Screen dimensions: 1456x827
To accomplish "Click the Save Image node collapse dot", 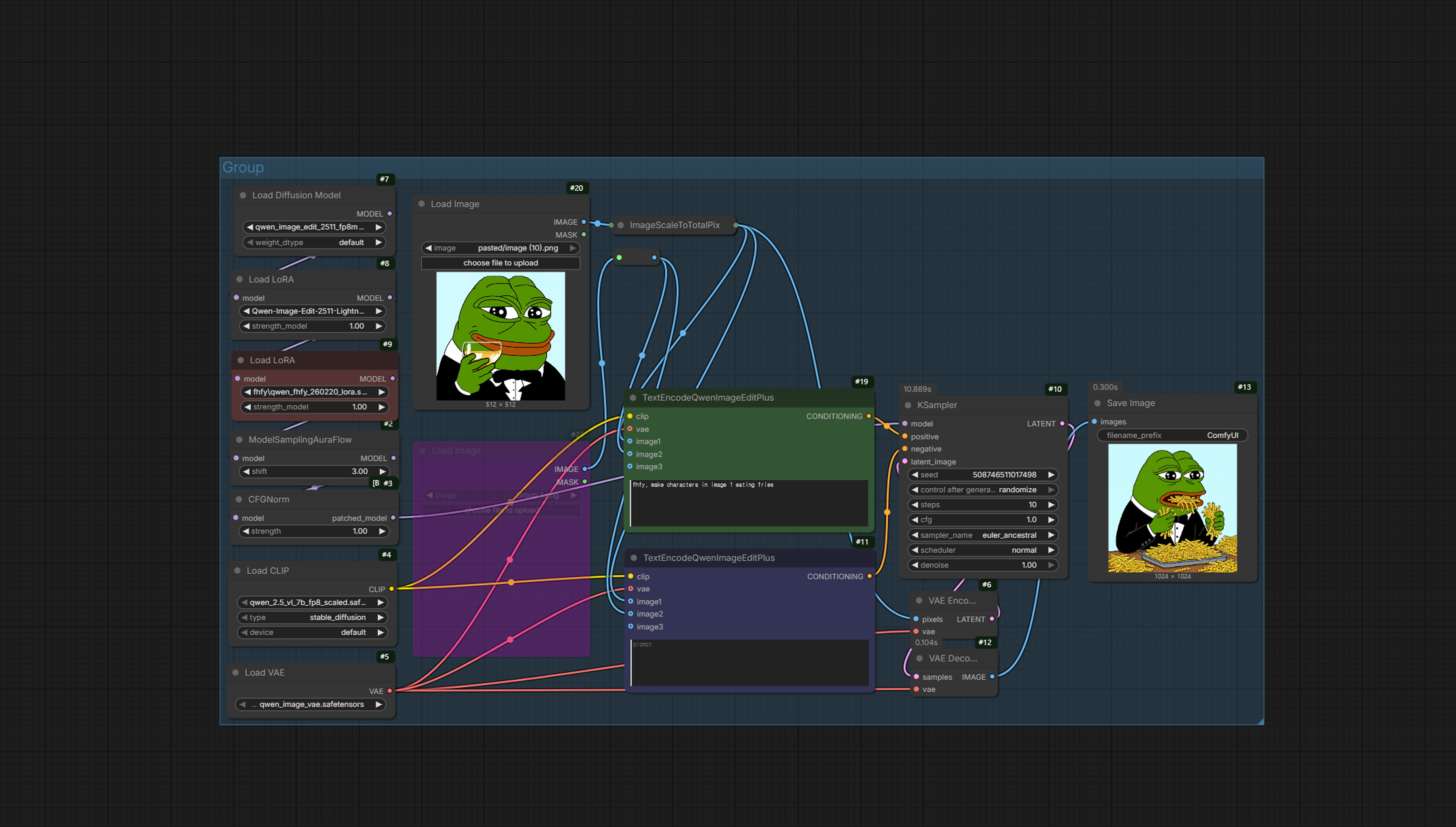I will (x=1097, y=403).
